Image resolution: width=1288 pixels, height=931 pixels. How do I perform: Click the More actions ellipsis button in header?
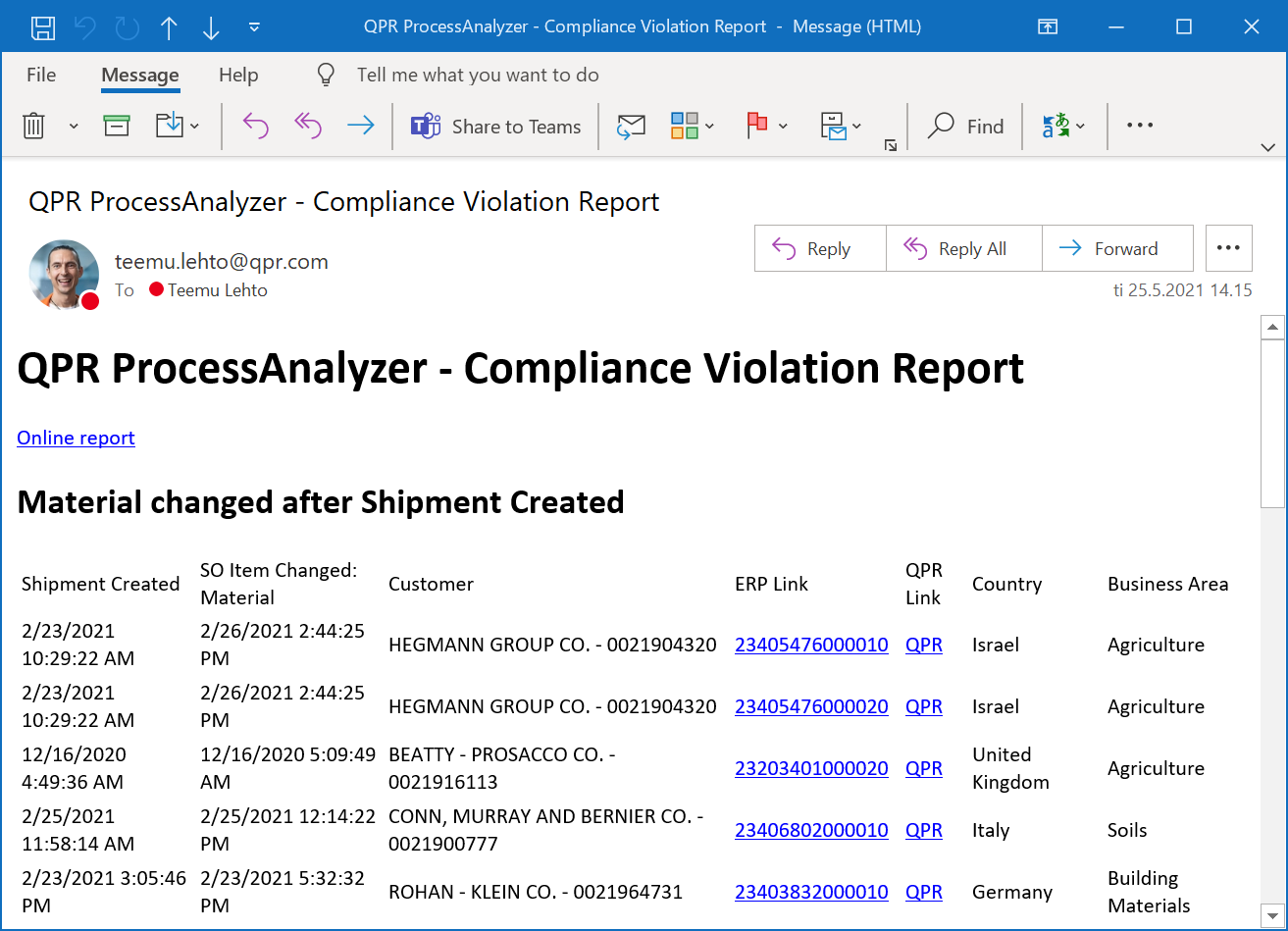click(x=1228, y=248)
